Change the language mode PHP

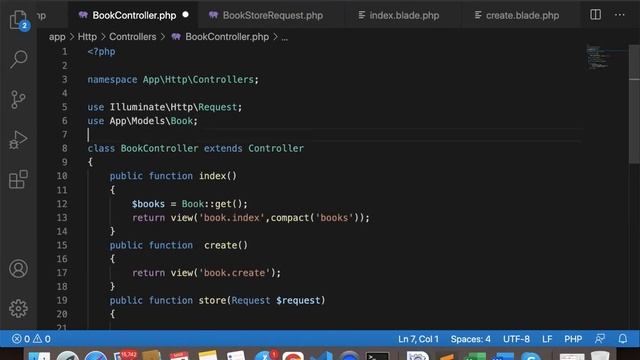point(573,339)
